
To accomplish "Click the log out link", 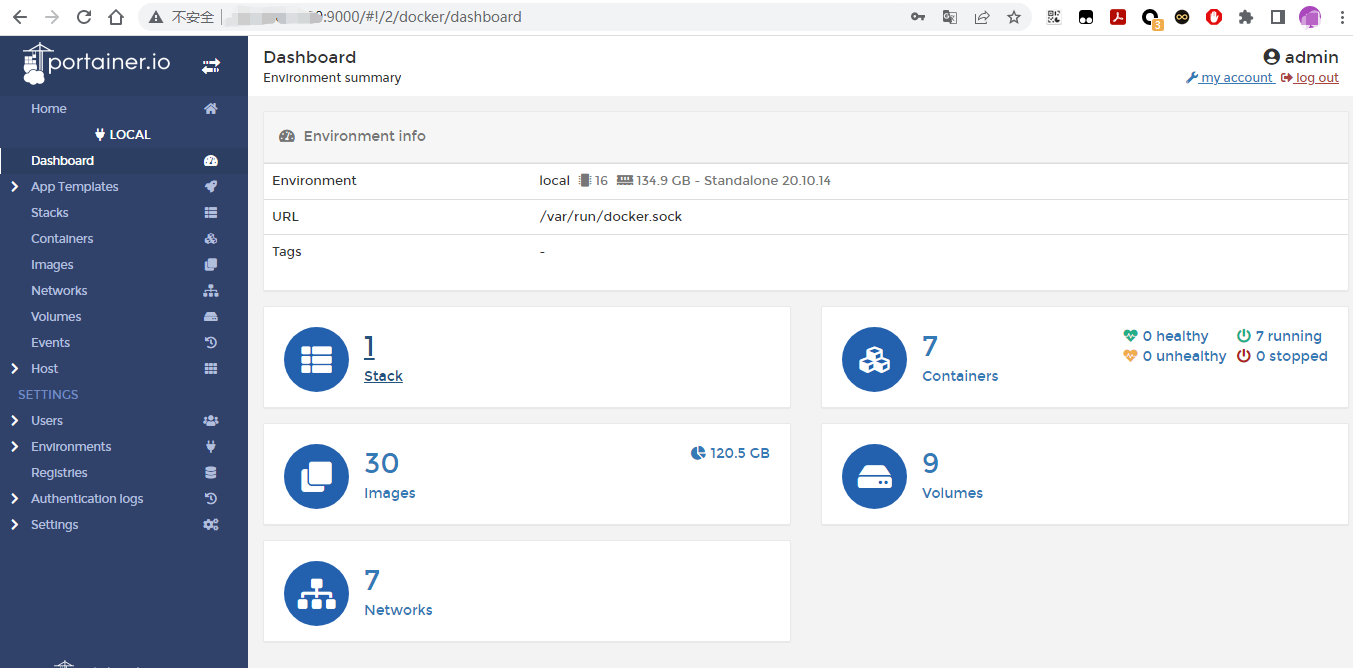I will [1316, 78].
